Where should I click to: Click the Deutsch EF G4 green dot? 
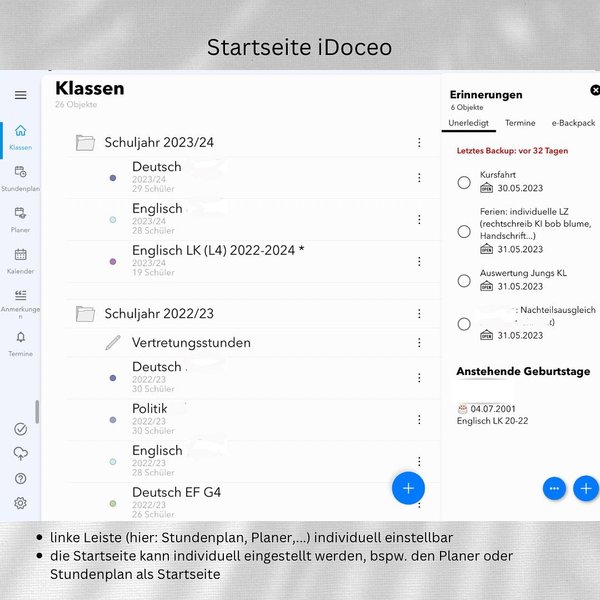click(113, 504)
